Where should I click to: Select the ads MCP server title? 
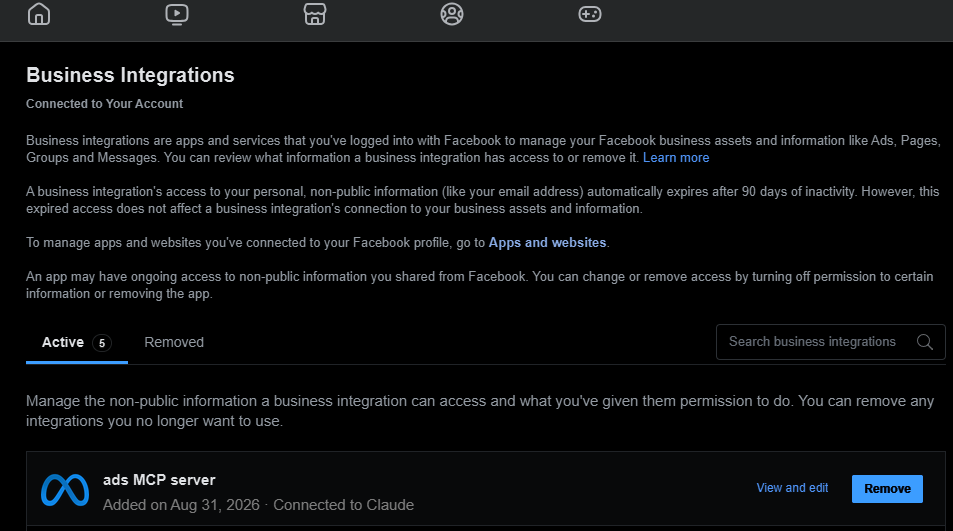(x=159, y=480)
